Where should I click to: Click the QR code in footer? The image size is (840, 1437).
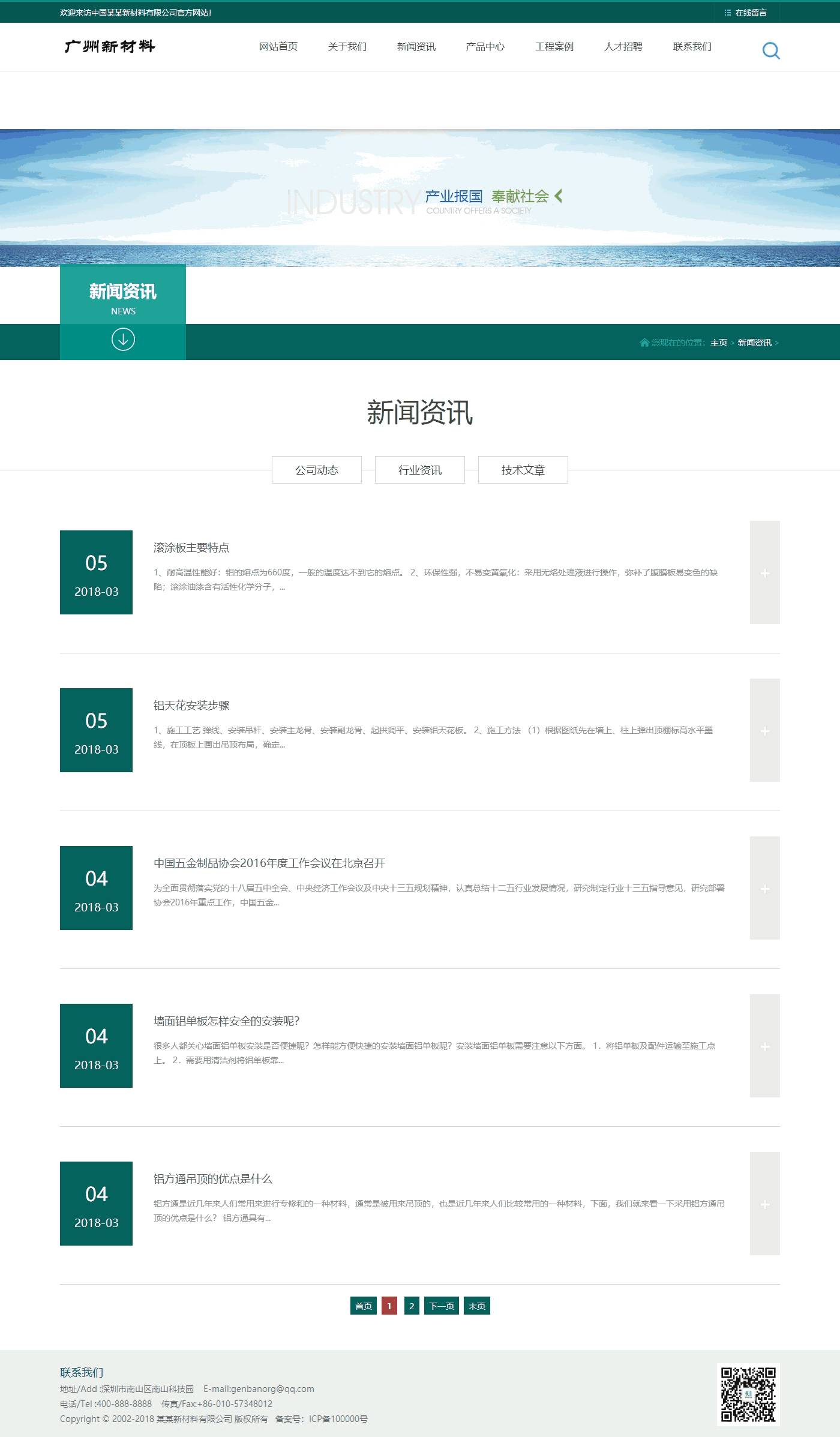coord(748,1394)
